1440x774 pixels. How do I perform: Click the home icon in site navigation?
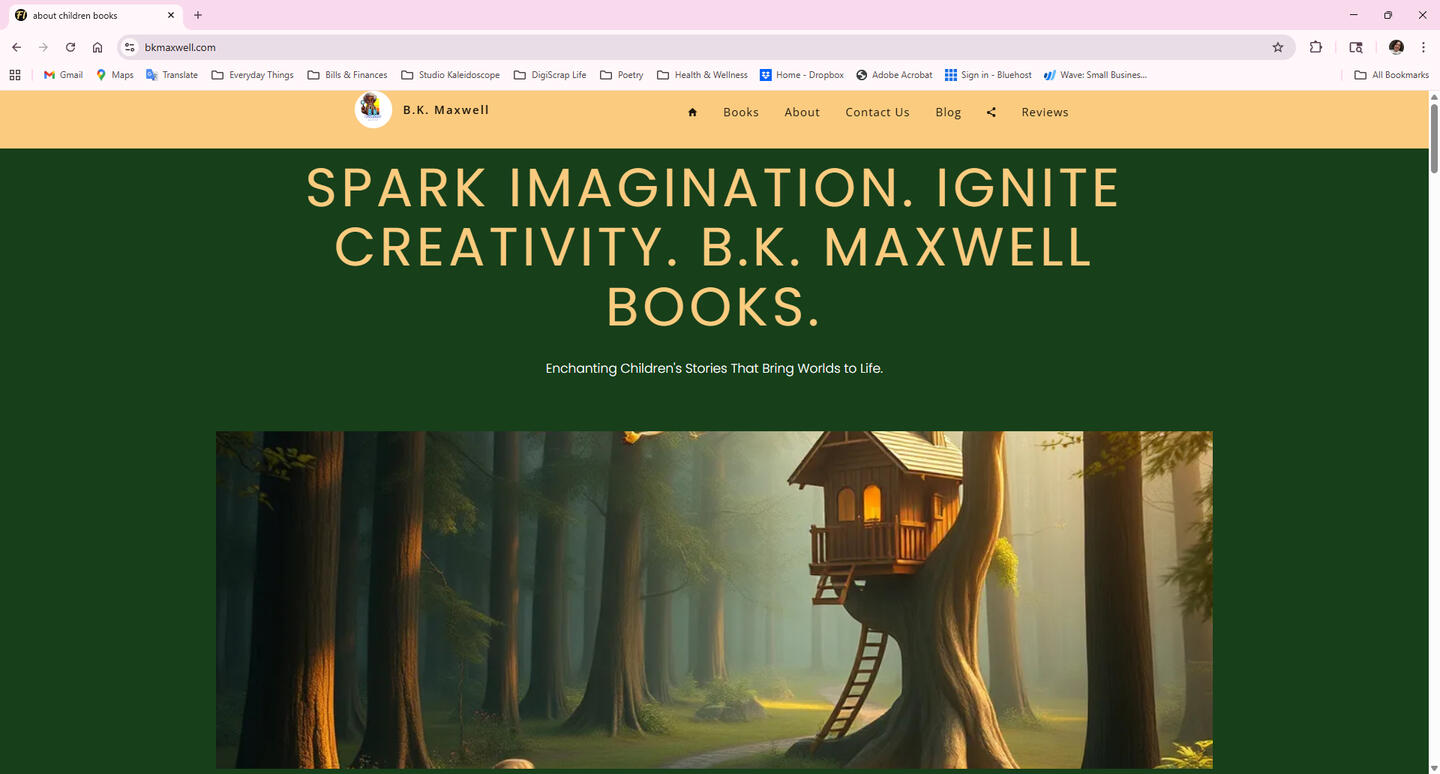(x=692, y=113)
